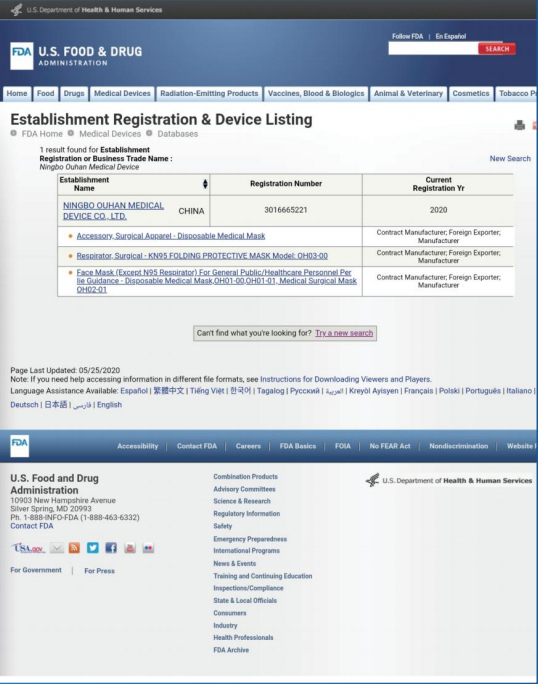Select English language link
The height and width of the screenshot is (684, 538).
pos(110,405)
